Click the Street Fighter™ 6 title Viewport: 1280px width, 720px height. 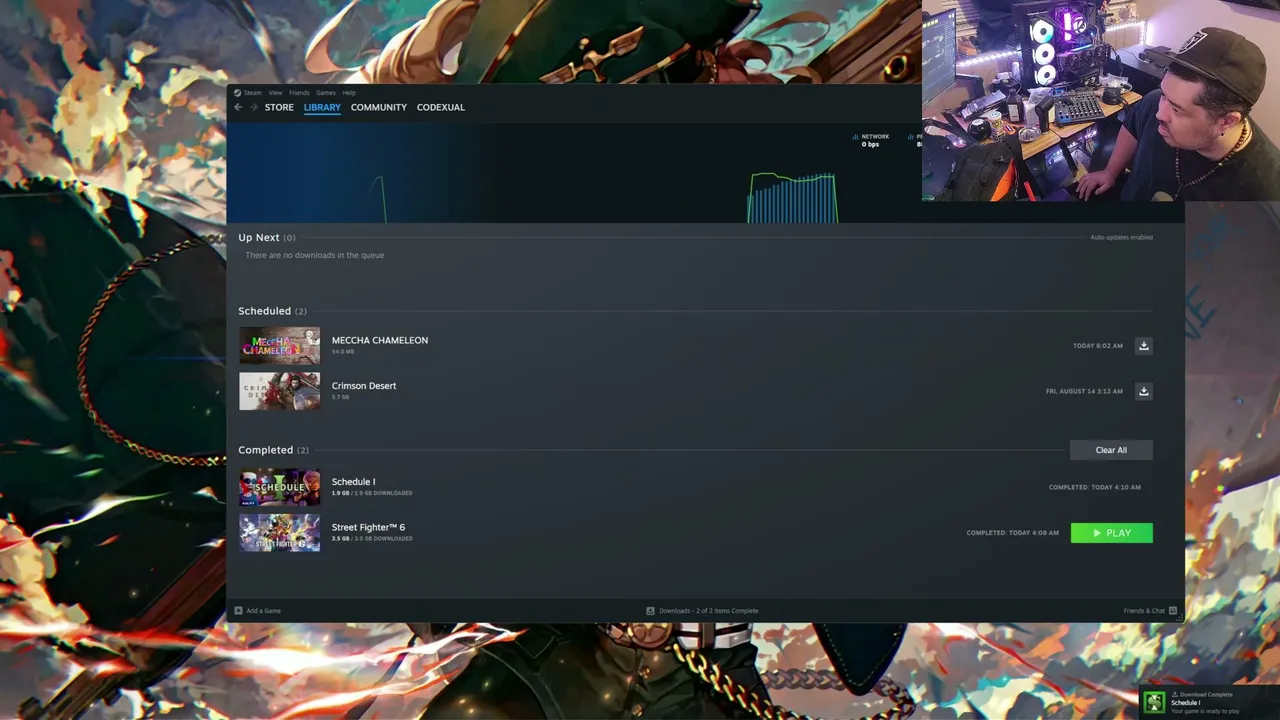[x=368, y=527]
